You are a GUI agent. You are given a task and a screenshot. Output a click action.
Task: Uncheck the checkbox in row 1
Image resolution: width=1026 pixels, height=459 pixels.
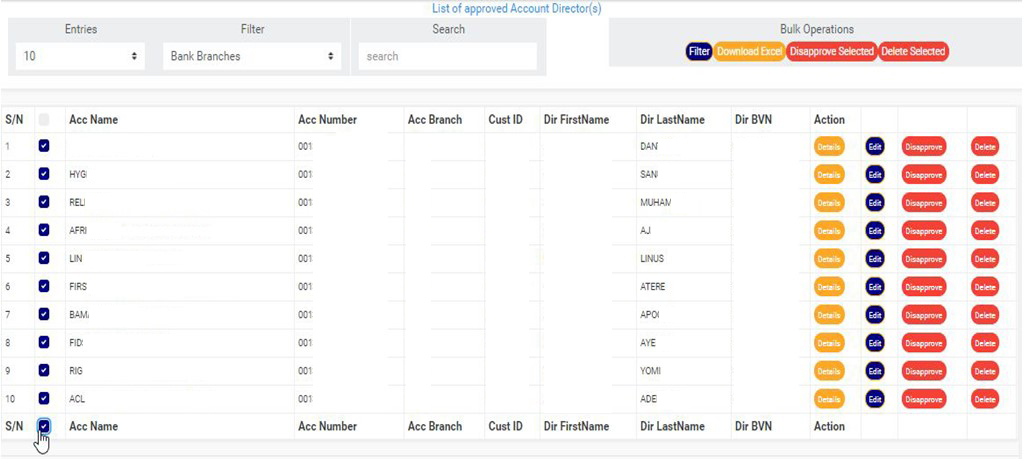pyautogui.click(x=44, y=146)
